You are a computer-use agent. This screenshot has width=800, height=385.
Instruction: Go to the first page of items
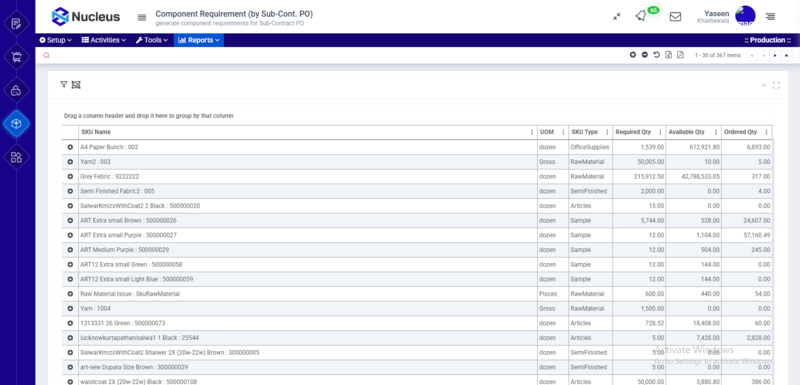(752, 55)
